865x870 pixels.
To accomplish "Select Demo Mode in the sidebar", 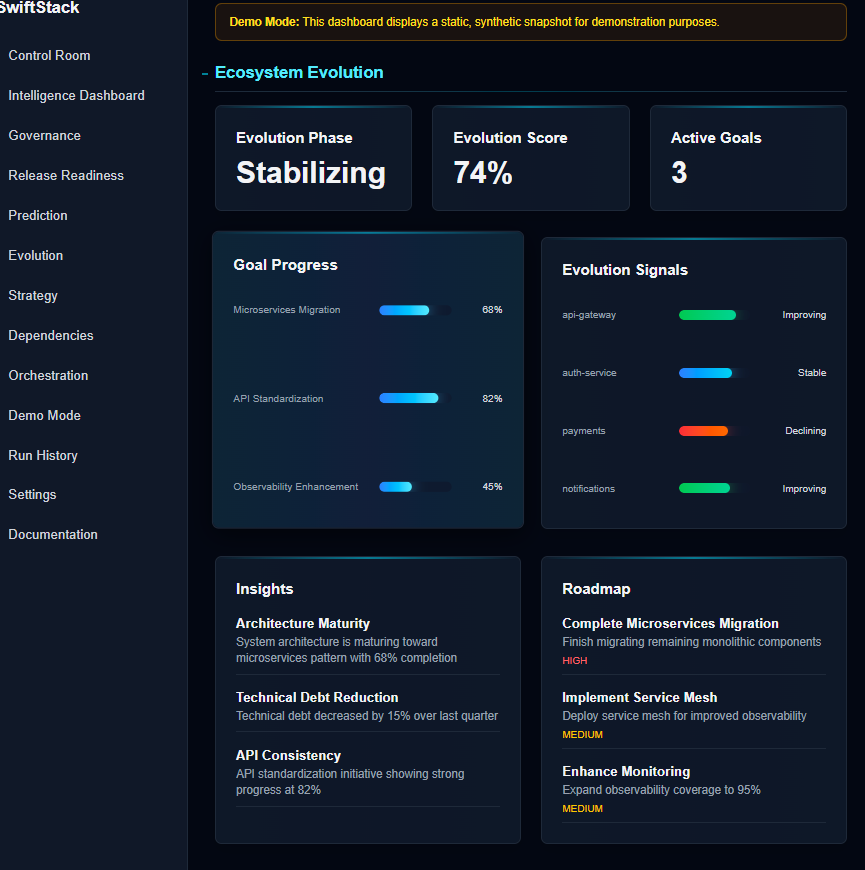I will (44, 415).
